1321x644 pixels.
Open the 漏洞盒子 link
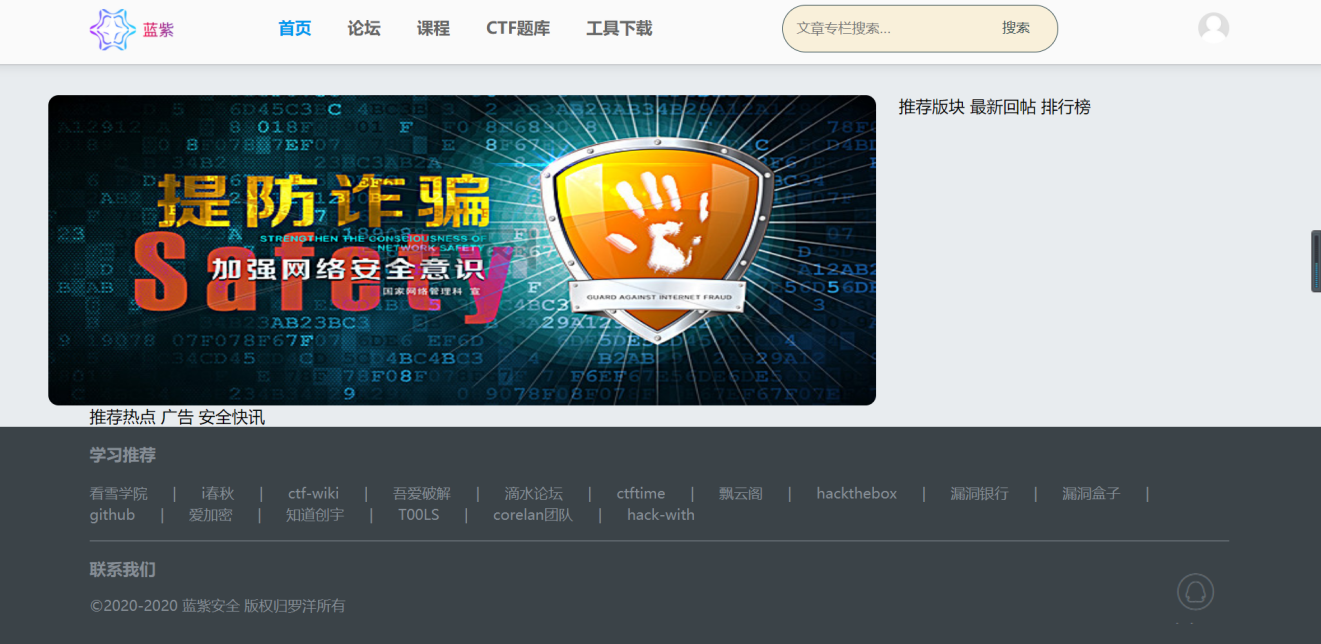tap(1090, 493)
